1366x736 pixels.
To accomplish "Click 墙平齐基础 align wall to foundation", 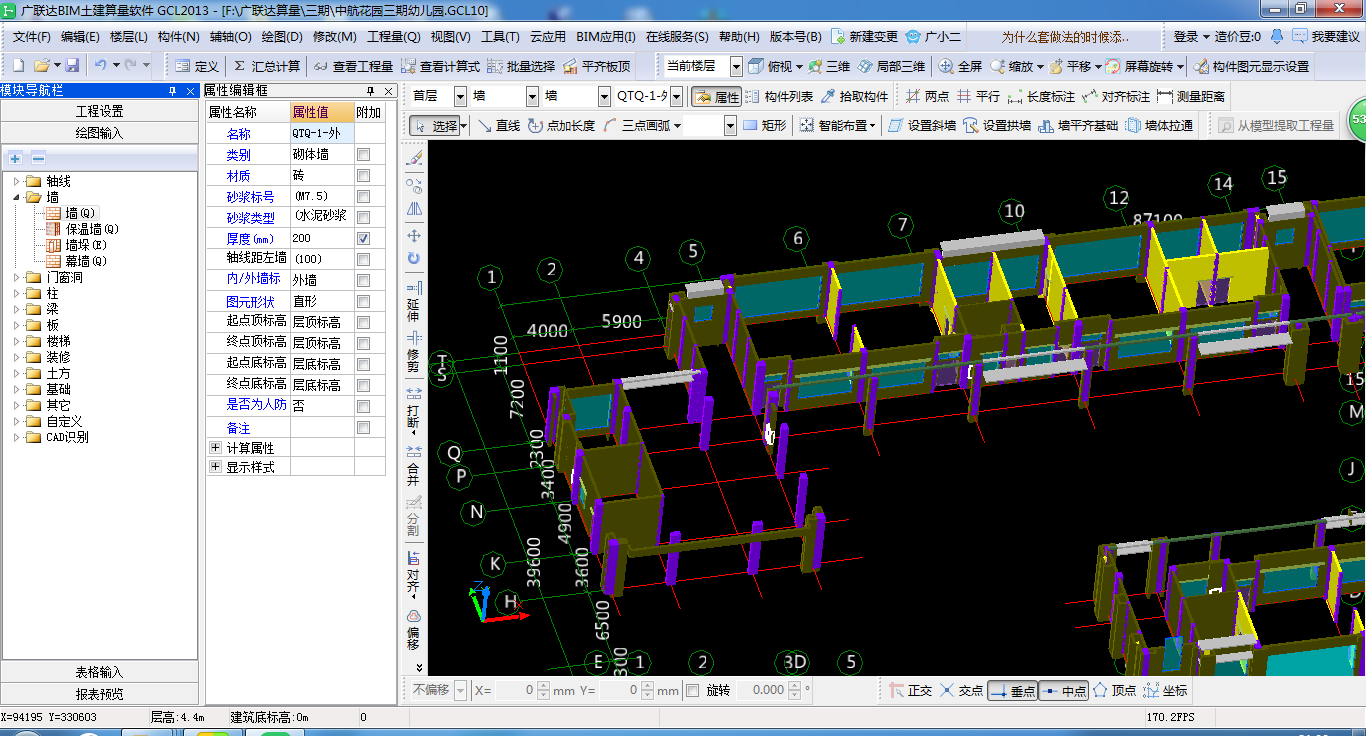I will pyautogui.click(x=1078, y=126).
